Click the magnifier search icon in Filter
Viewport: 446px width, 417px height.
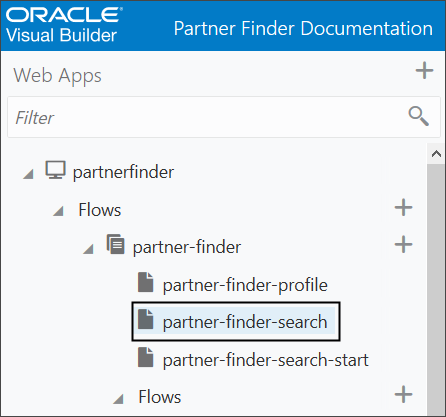click(418, 116)
